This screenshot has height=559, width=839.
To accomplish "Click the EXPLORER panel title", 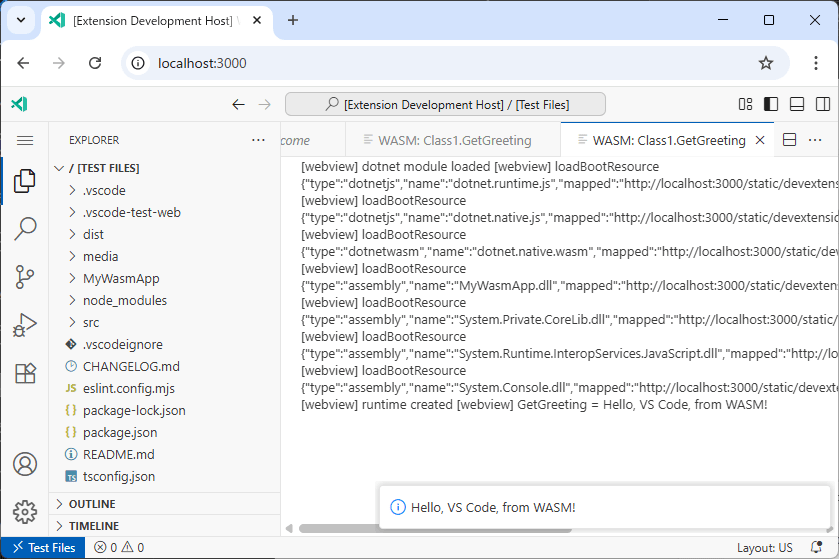I will [94, 140].
